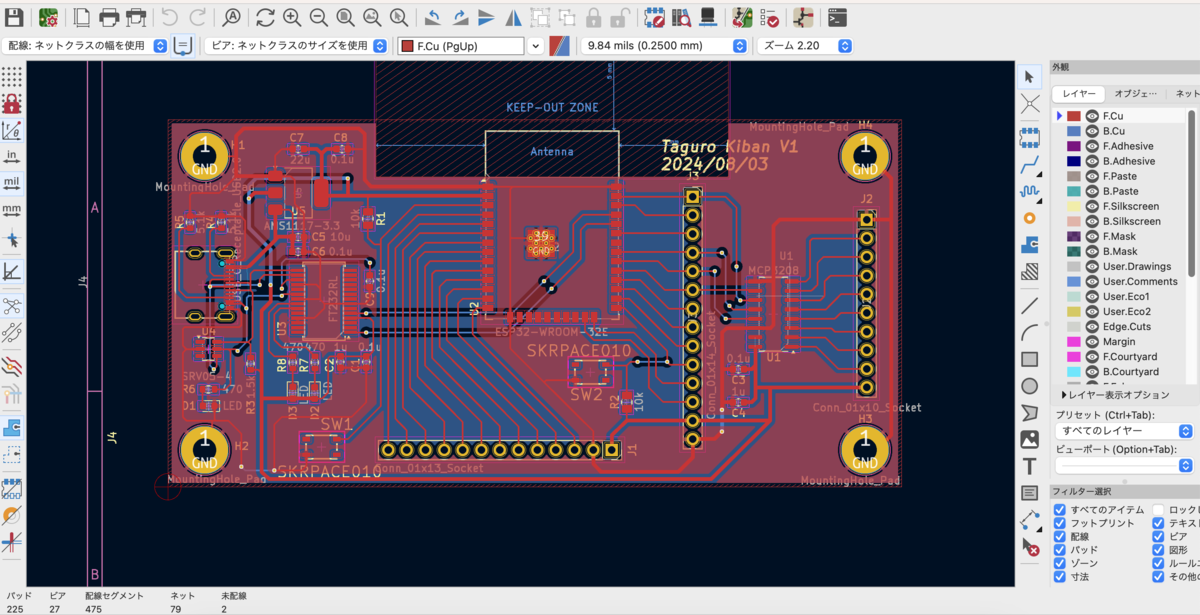Screen dimensions: 1200x615
Task: Click B.Cu color swatch
Action: pyautogui.click(x=1074, y=131)
